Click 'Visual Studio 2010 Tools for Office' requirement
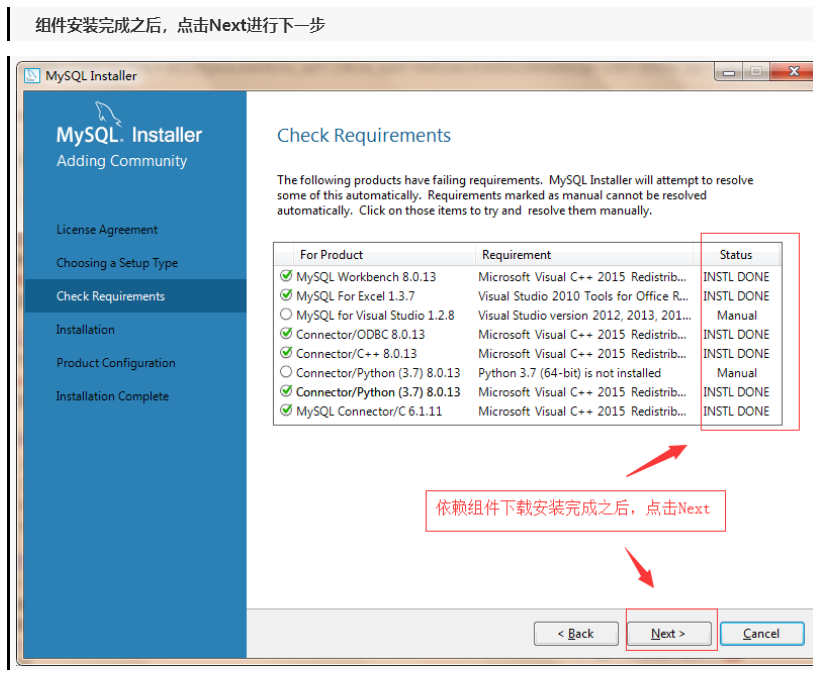This screenshot has width=813, height=678. coord(583,296)
